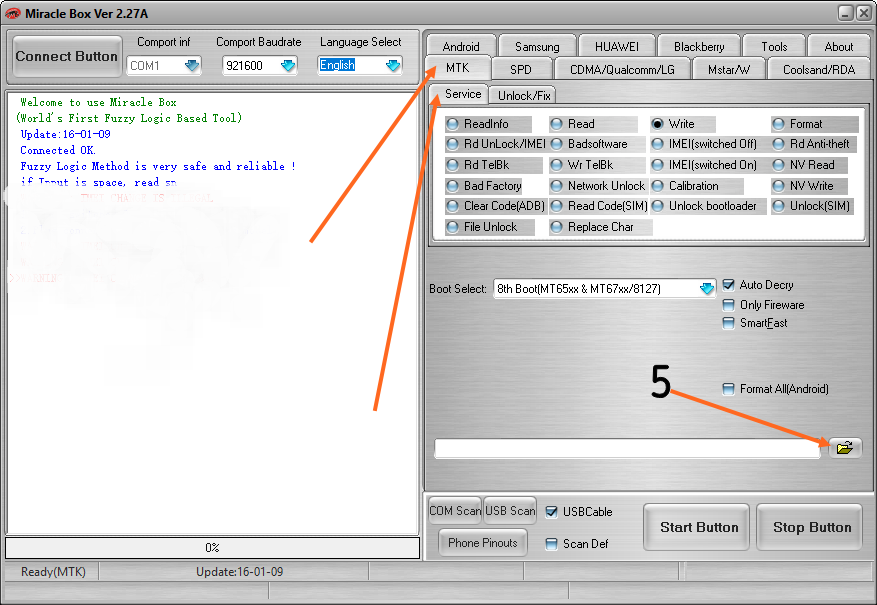Enable the SmartFast checkbox
Viewport: 877px width, 605px height.
click(x=728, y=323)
